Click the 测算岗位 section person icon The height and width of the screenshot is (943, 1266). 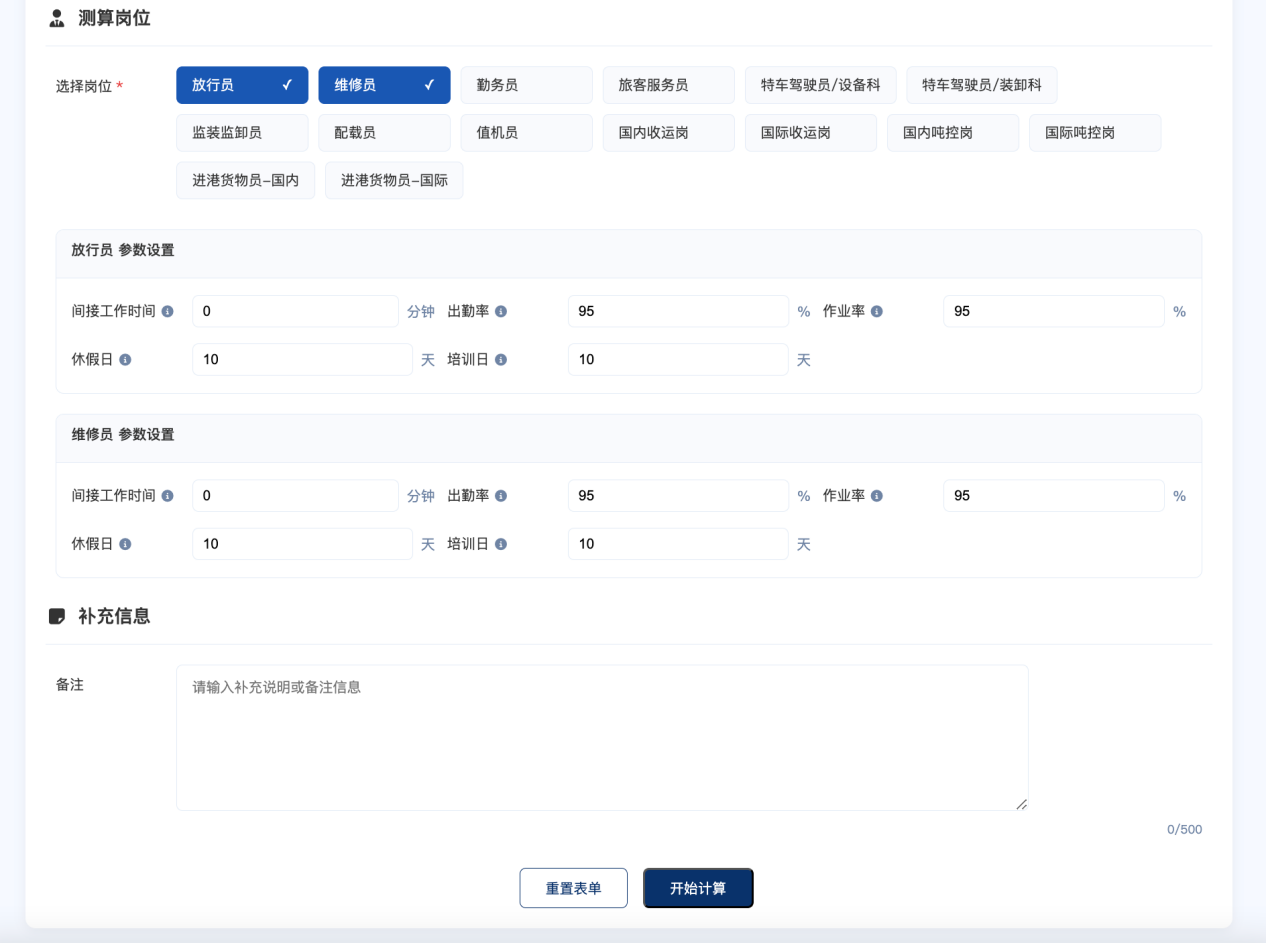[57, 18]
